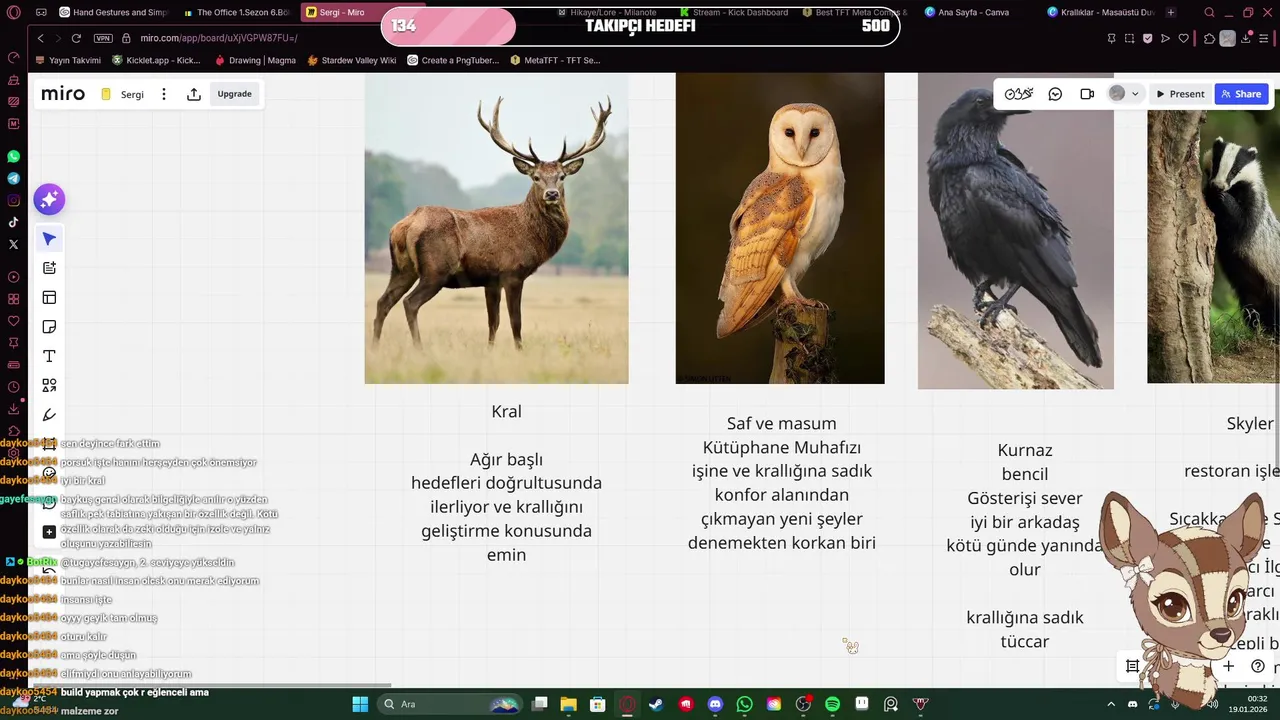This screenshot has height=720, width=1280.
Task: Open the Miro AI sparkle assistant
Action: [x=49, y=199]
